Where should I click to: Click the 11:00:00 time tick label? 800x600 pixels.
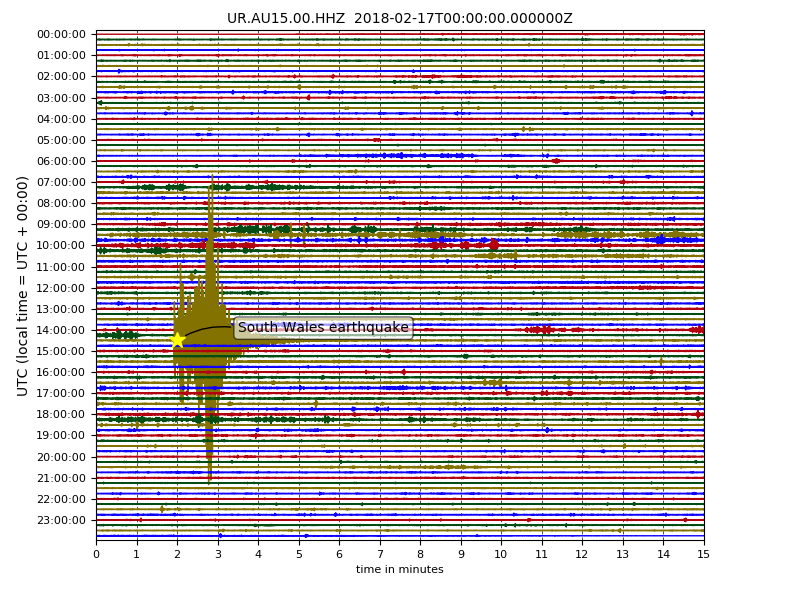[x=61, y=267]
